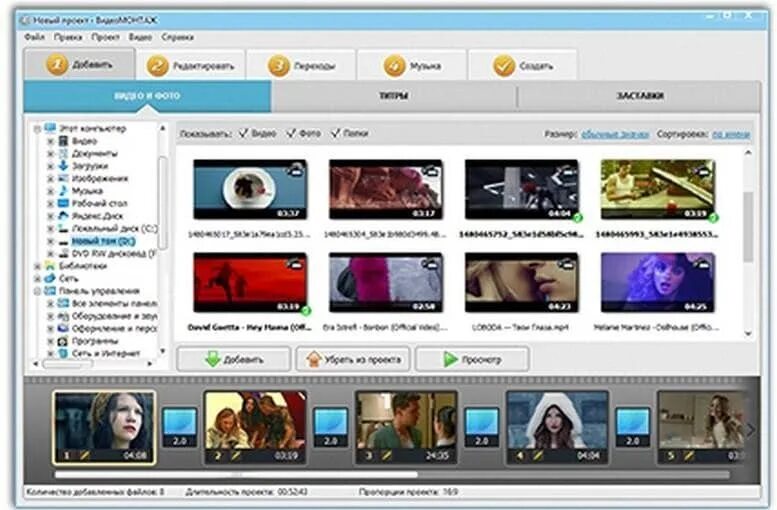
Task: Select video thumbnail with duration 03:37
Action: (250, 189)
